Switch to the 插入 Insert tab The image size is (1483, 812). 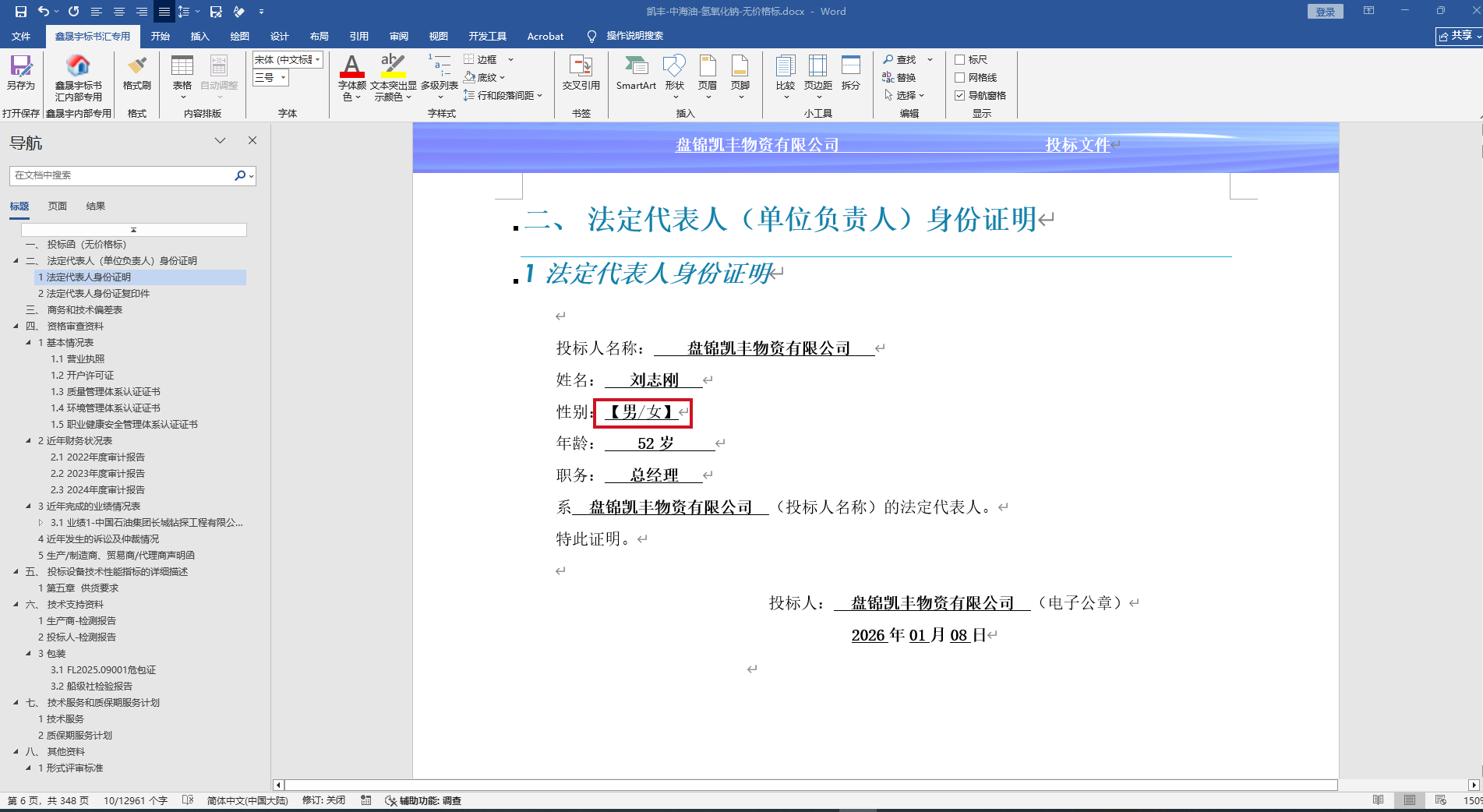point(200,36)
